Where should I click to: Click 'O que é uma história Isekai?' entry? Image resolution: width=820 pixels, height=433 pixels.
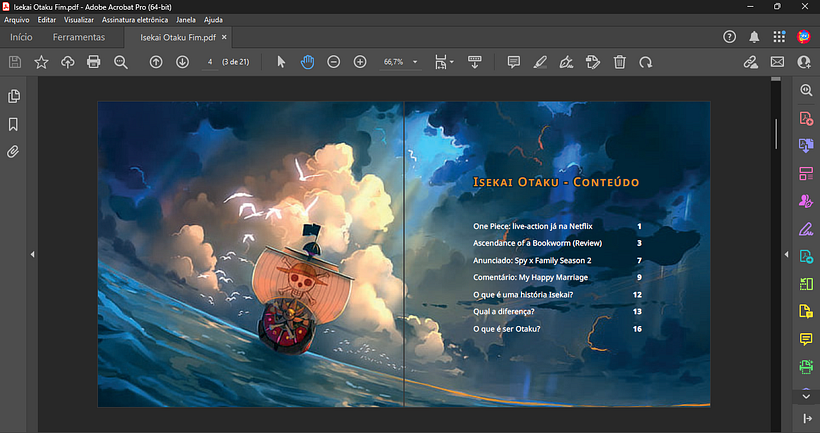(x=523, y=294)
